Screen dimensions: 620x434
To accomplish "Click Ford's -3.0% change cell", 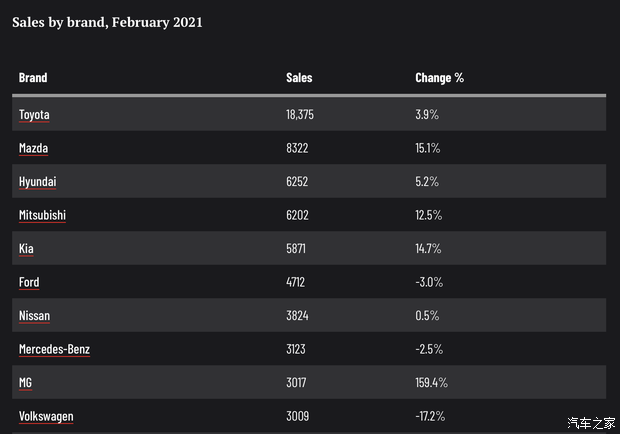I will click(x=427, y=282).
